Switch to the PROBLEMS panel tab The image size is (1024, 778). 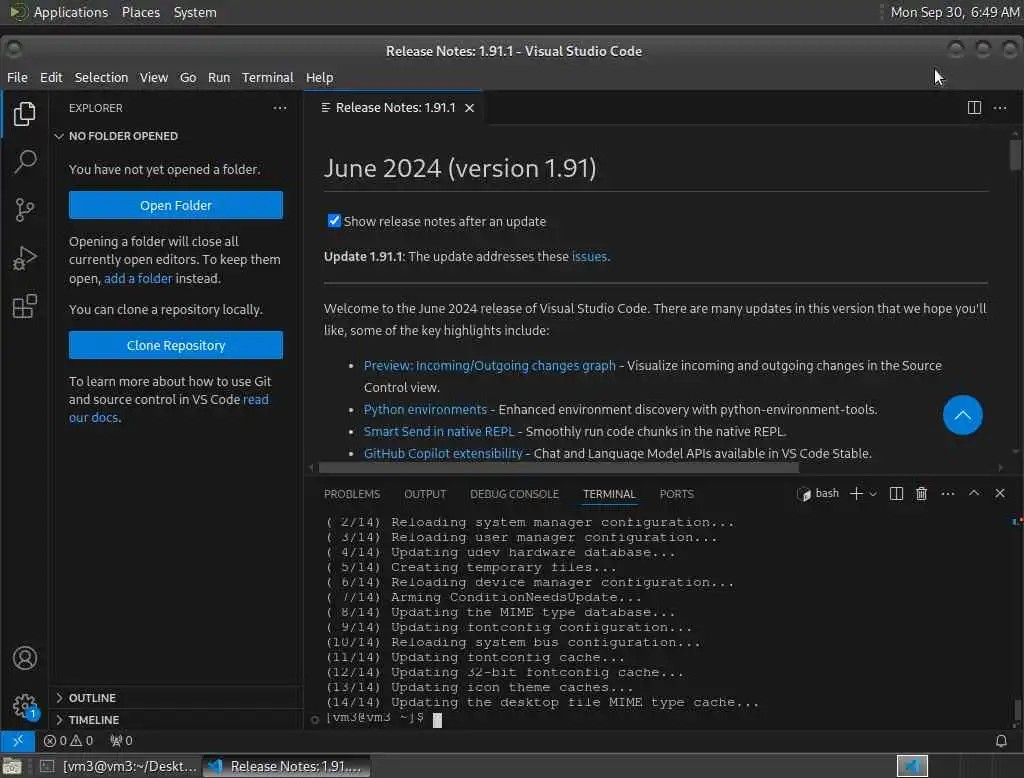[x=351, y=494]
